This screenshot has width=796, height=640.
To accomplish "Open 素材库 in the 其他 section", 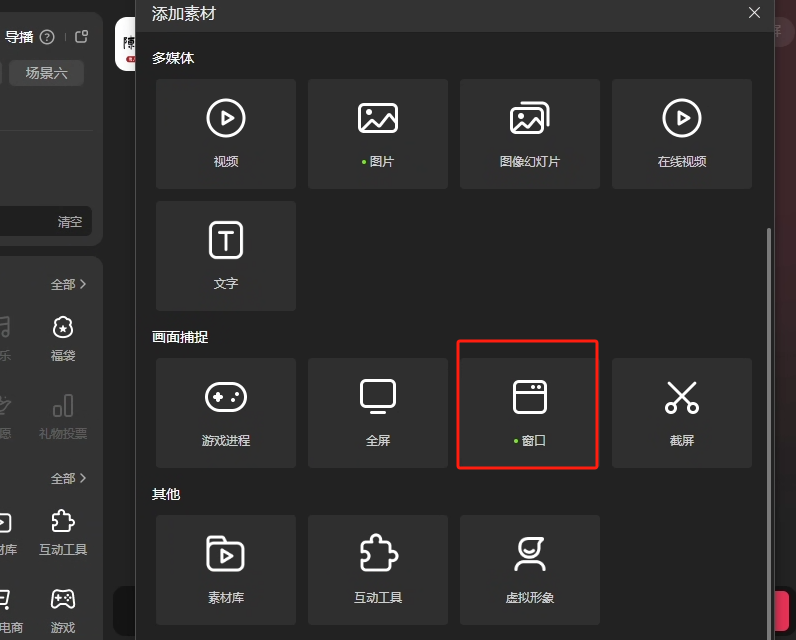I will pyautogui.click(x=226, y=570).
